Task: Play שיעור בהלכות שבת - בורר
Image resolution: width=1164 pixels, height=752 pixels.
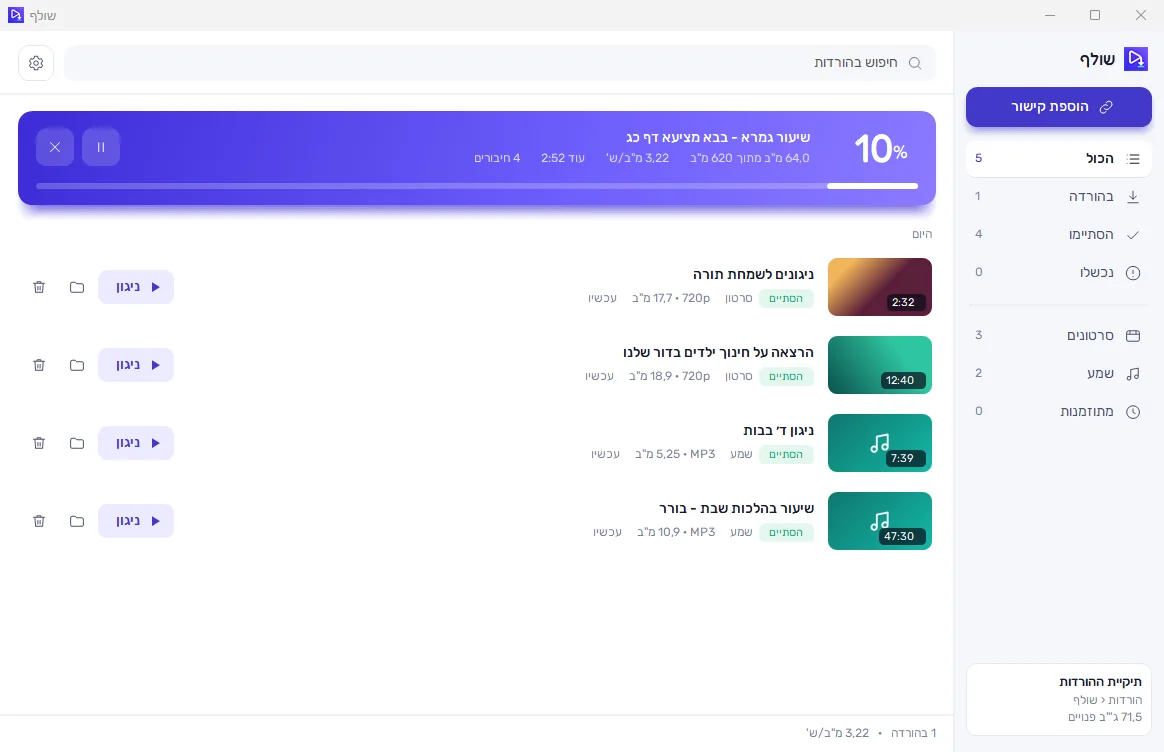Action: 136,521
